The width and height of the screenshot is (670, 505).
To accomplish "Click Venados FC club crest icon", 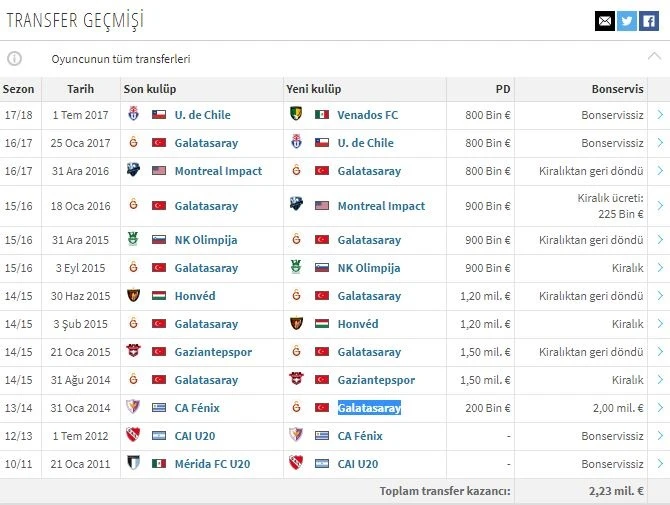I will (x=295, y=115).
